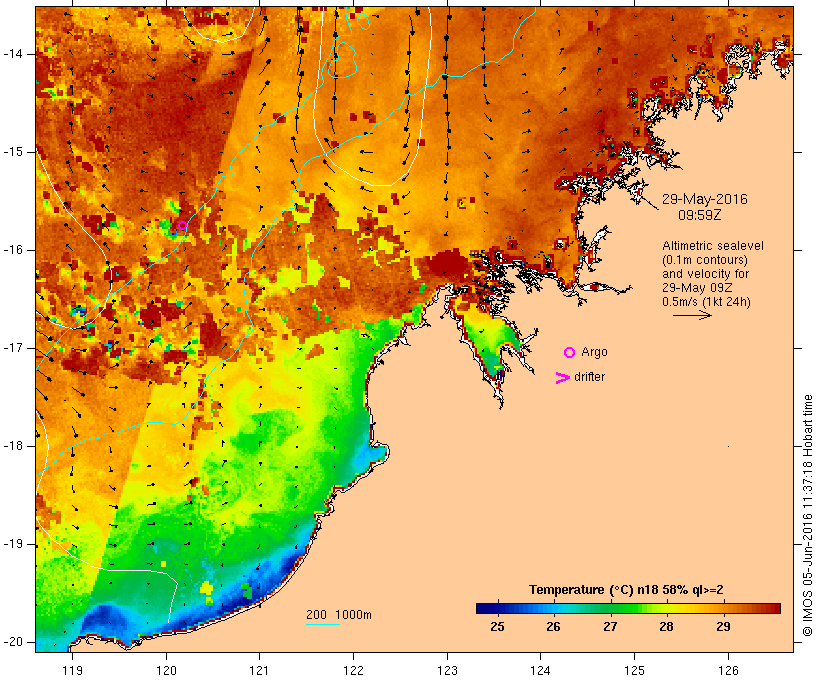Click the 'and velocity for' text line
The height and width of the screenshot is (680, 820).
pyautogui.click(x=705, y=274)
